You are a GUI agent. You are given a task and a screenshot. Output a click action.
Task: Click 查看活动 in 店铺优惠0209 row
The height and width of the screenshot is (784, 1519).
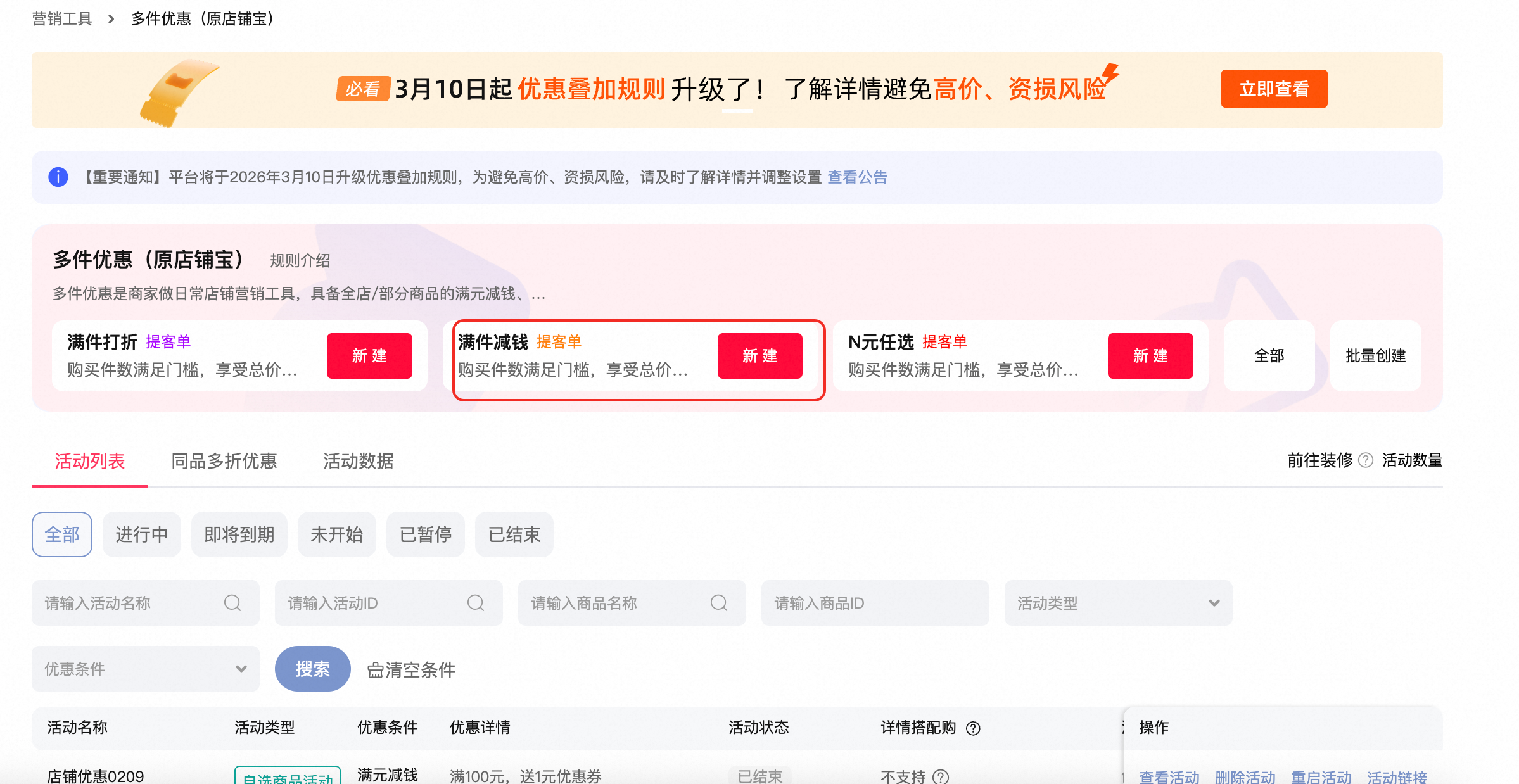1169,776
